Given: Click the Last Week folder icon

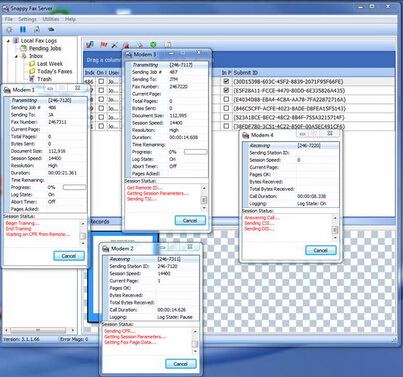Looking at the screenshot, I should point(32,64).
